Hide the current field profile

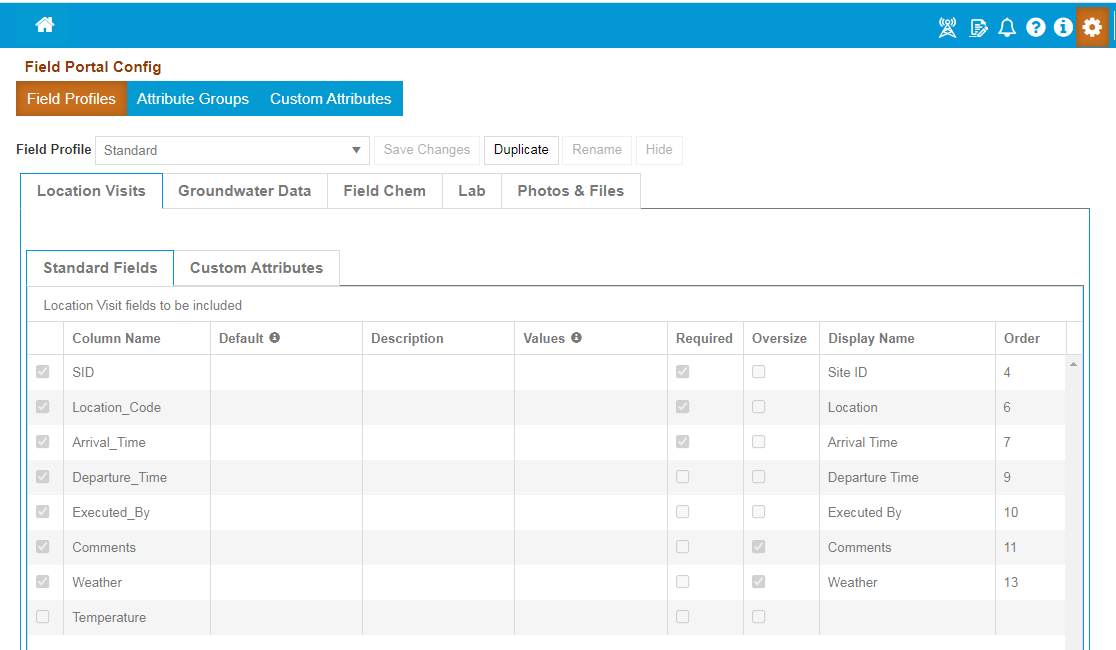(x=659, y=149)
